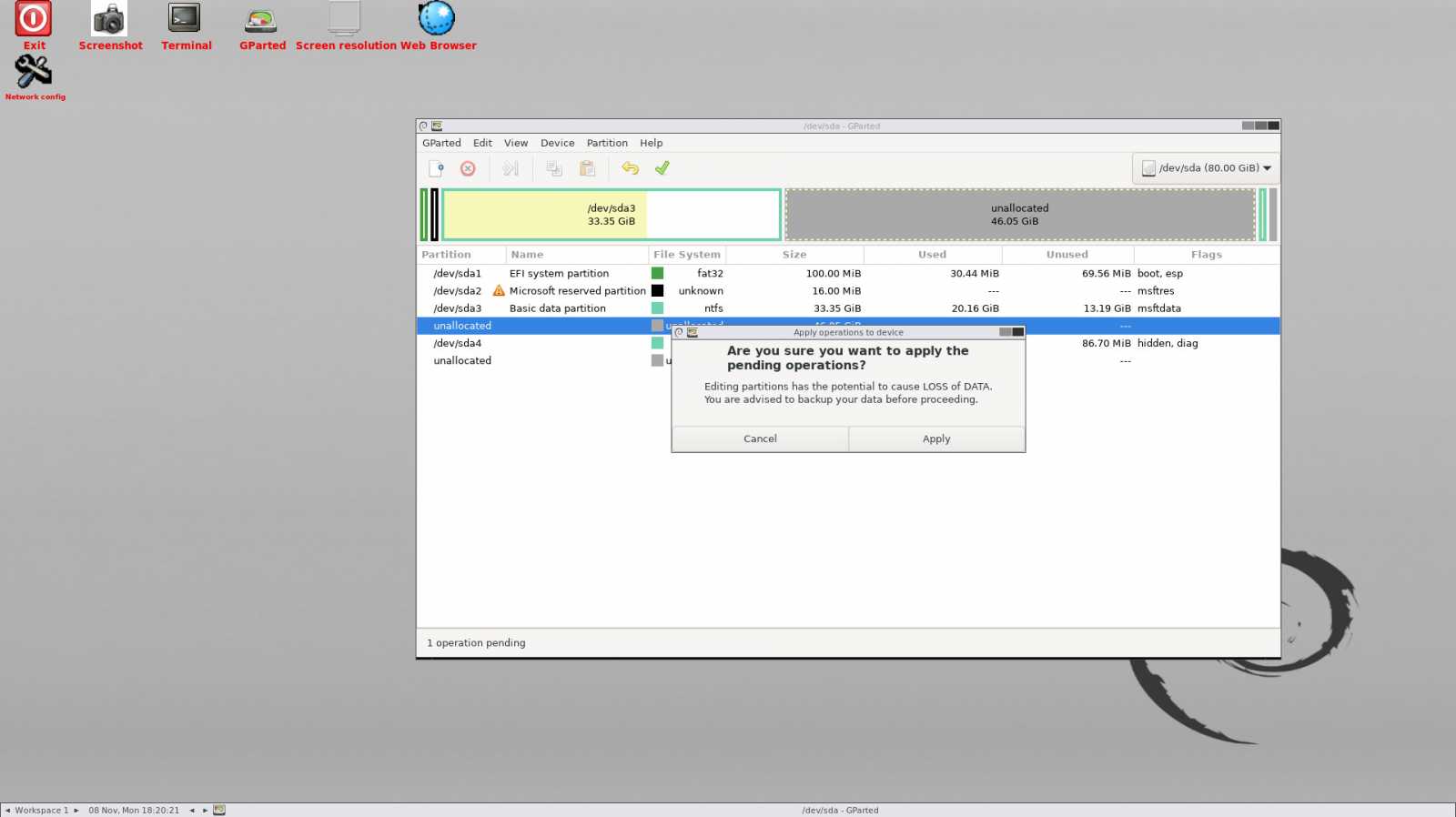Click '1 operation pending' status text

click(x=476, y=642)
